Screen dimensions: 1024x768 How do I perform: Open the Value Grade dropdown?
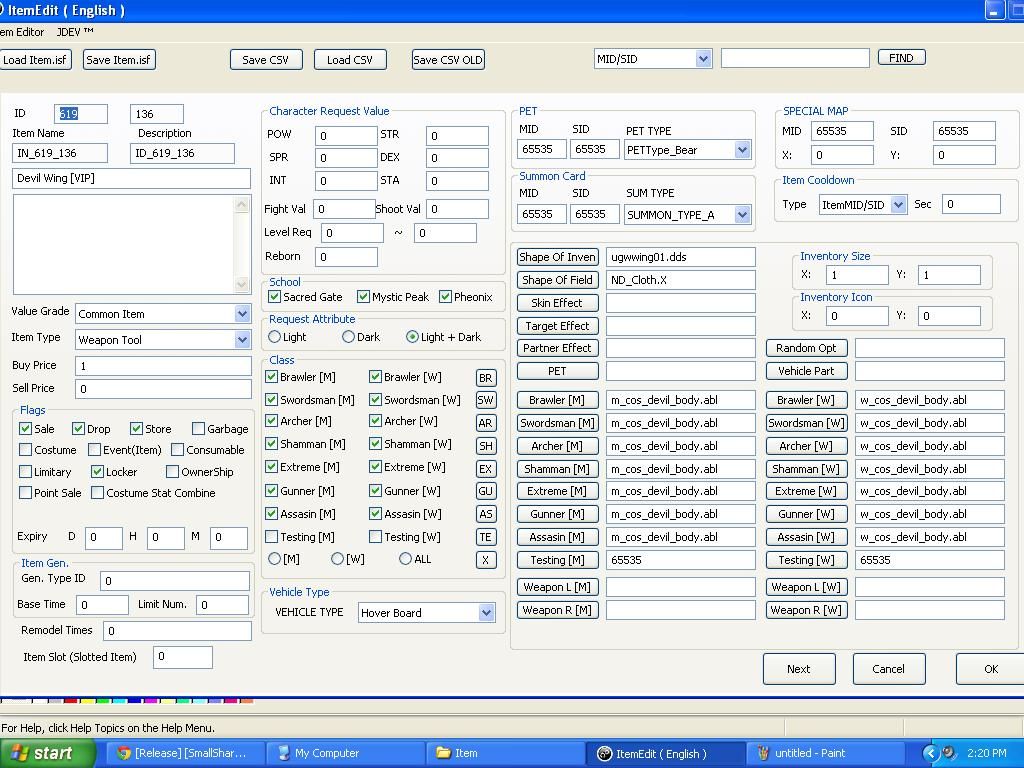(242, 314)
